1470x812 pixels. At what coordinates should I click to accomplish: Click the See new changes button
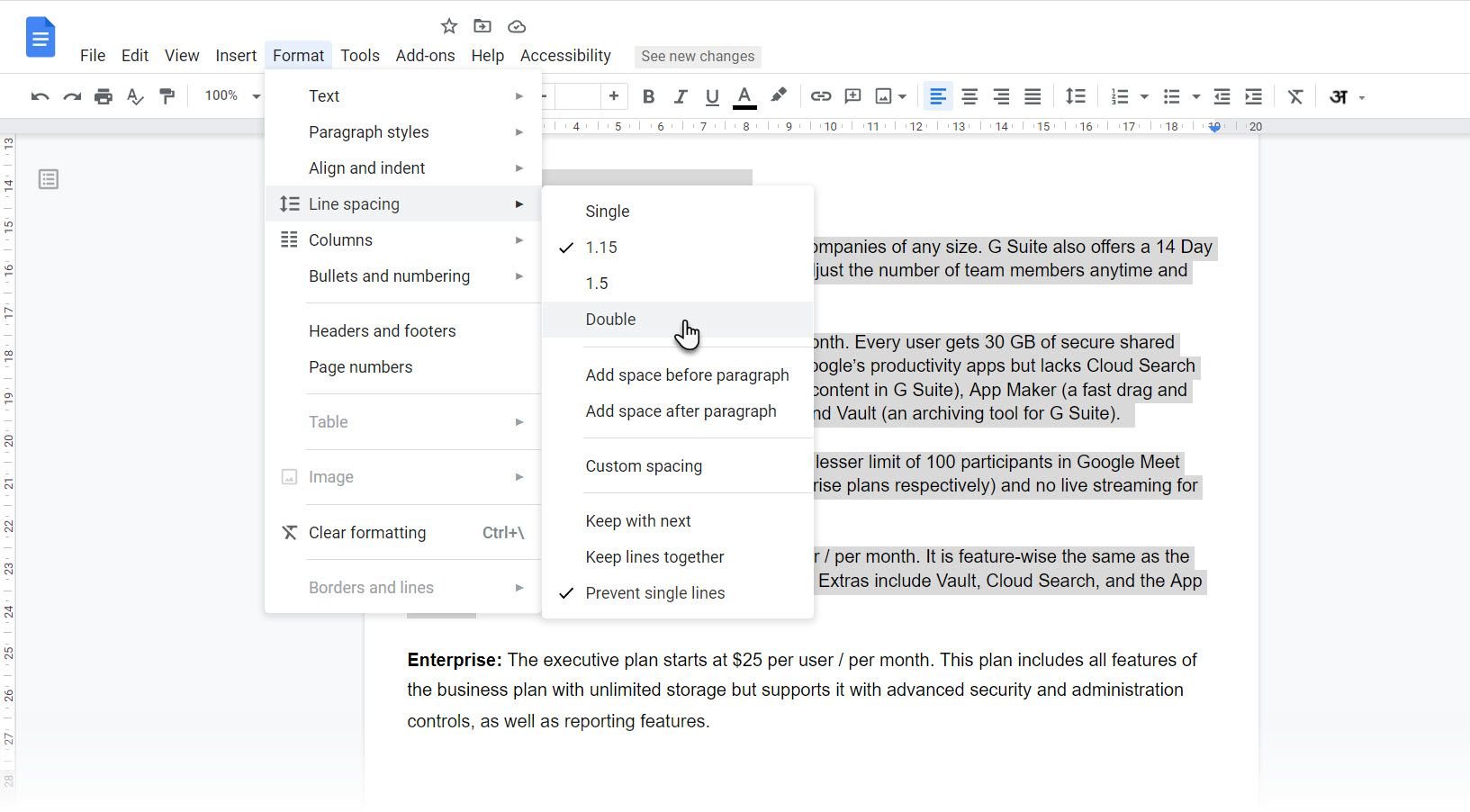(698, 57)
